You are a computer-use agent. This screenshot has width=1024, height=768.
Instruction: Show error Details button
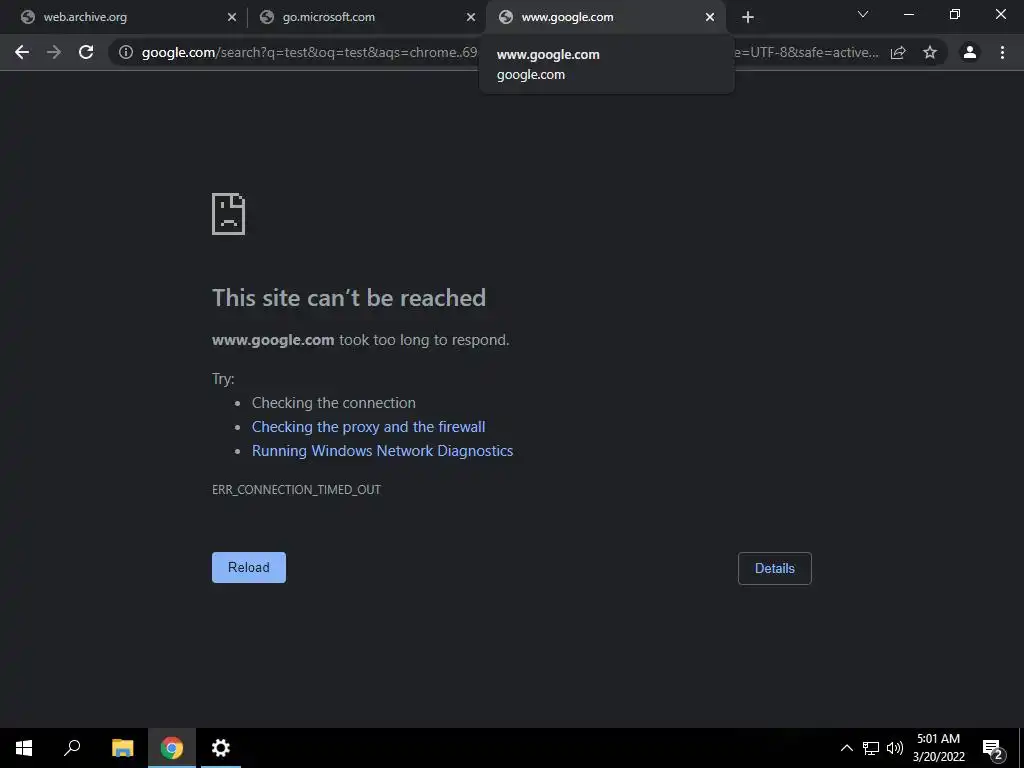(775, 568)
